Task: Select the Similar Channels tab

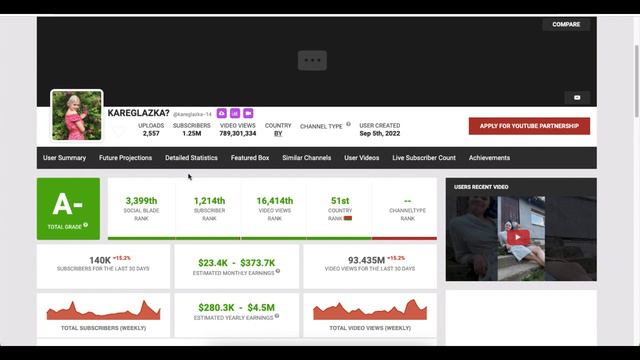Action: (x=307, y=158)
